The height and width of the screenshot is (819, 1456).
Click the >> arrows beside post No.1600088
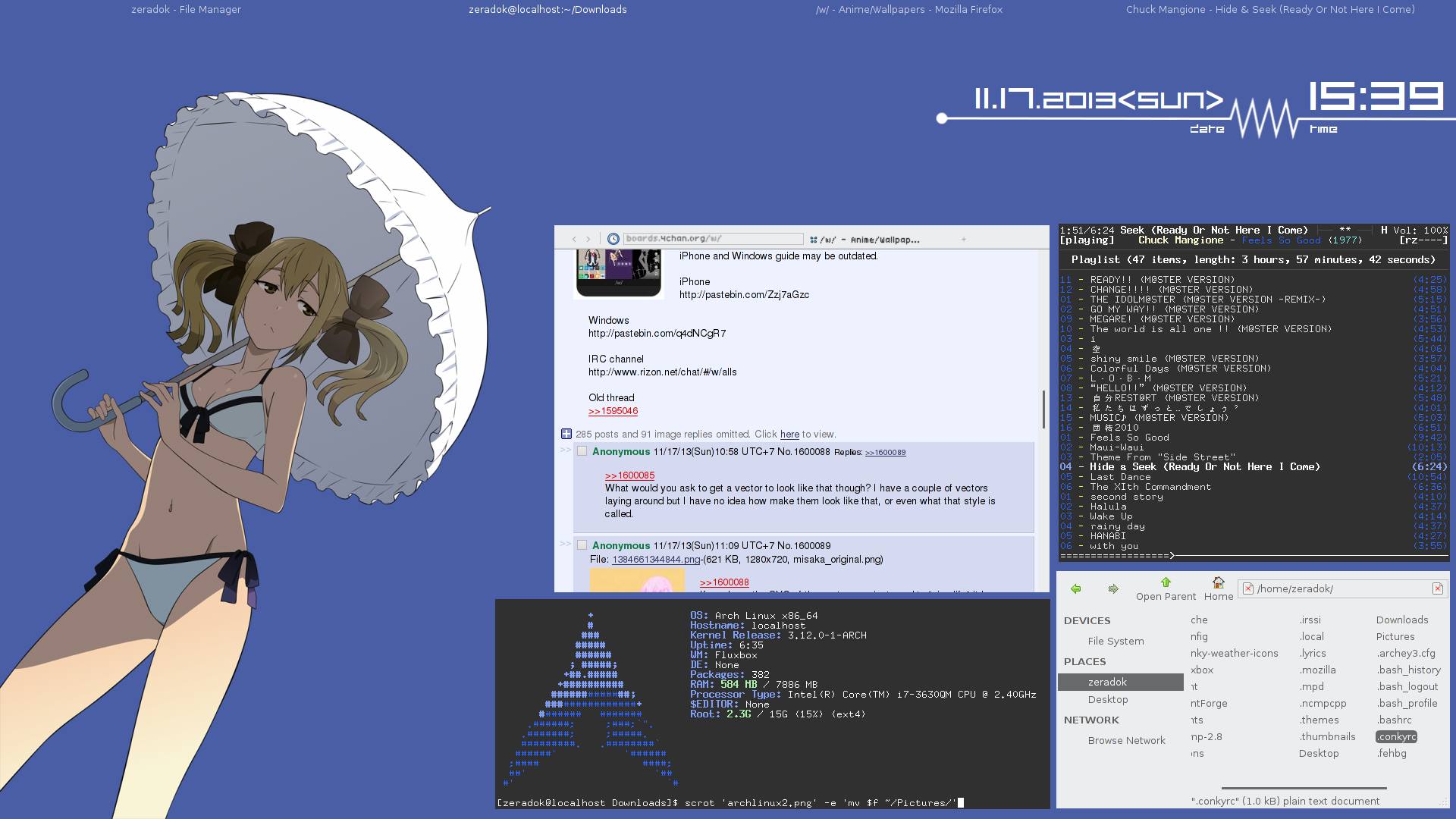tap(565, 450)
